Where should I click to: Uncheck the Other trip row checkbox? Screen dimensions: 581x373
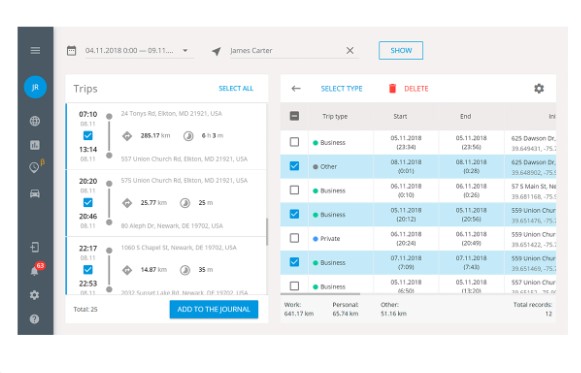pos(294,166)
